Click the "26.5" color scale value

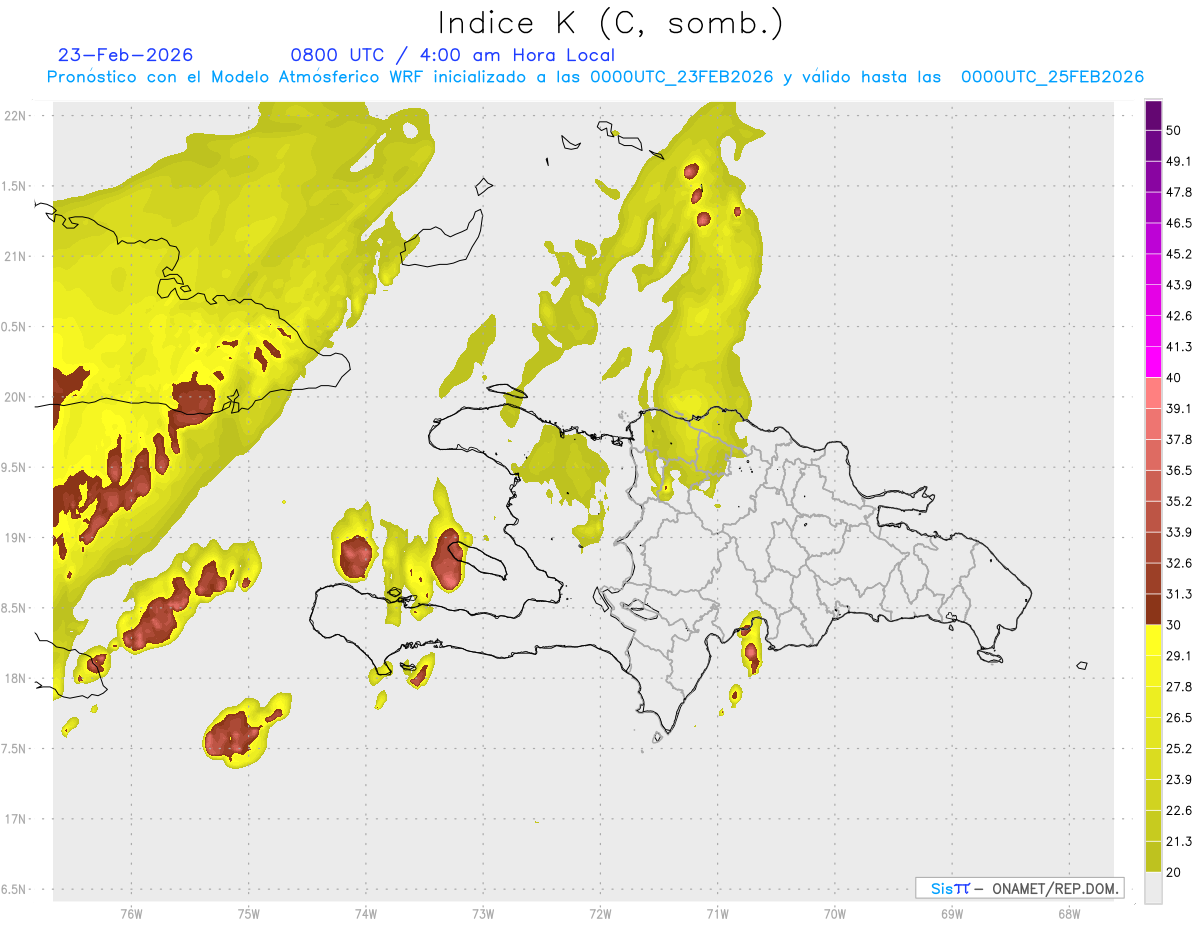pyautogui.click(x=1179, y=718)
